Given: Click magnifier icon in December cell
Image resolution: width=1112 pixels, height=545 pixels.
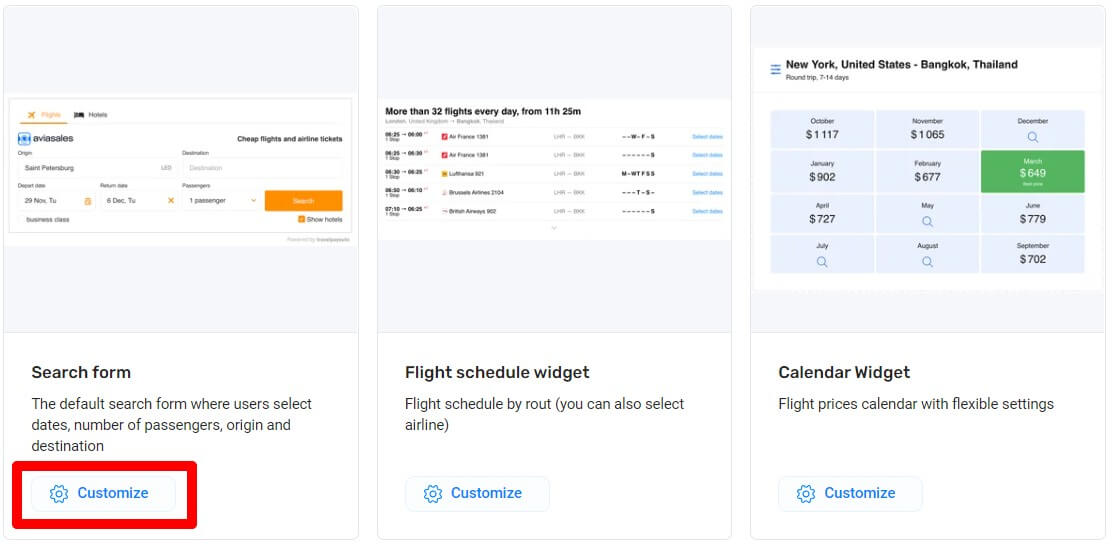Looking at the screenshot, I should [1033, 137].
